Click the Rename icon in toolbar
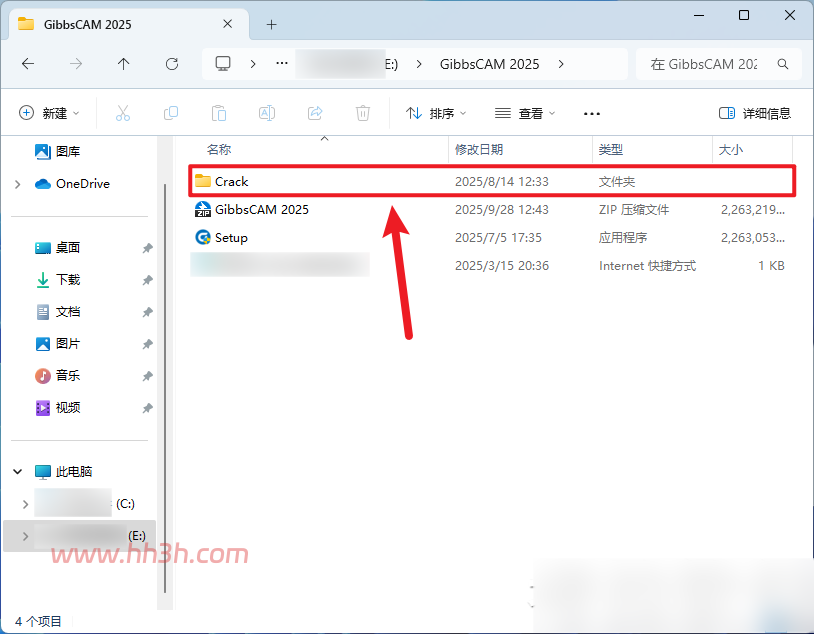Screen dimensions: 814x634 [267, 113]
